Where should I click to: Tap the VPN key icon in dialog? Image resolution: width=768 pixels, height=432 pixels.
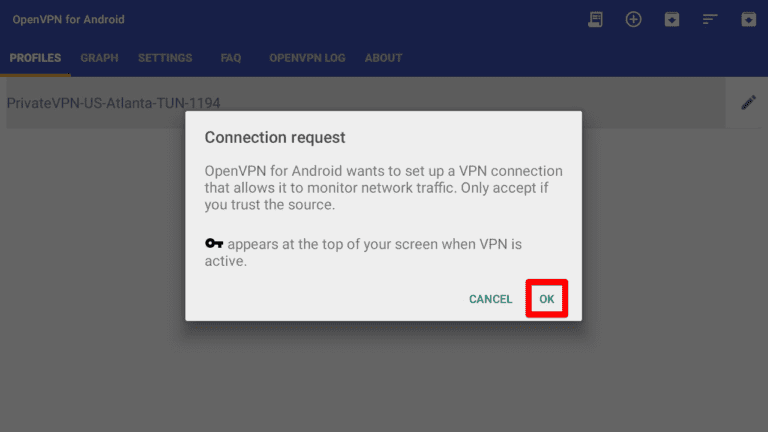click(x=214, y=243)
